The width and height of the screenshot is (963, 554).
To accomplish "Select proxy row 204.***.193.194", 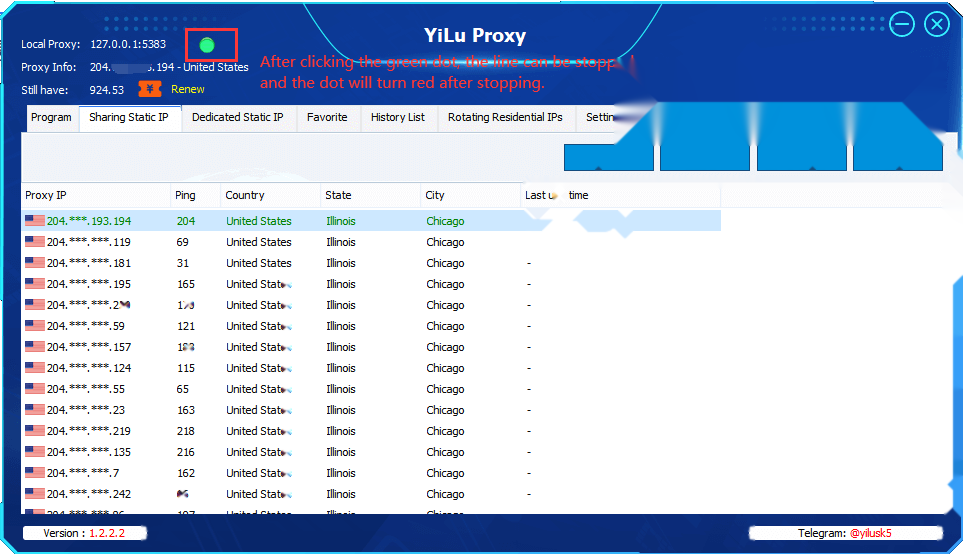I will click(x=371, y=221).
